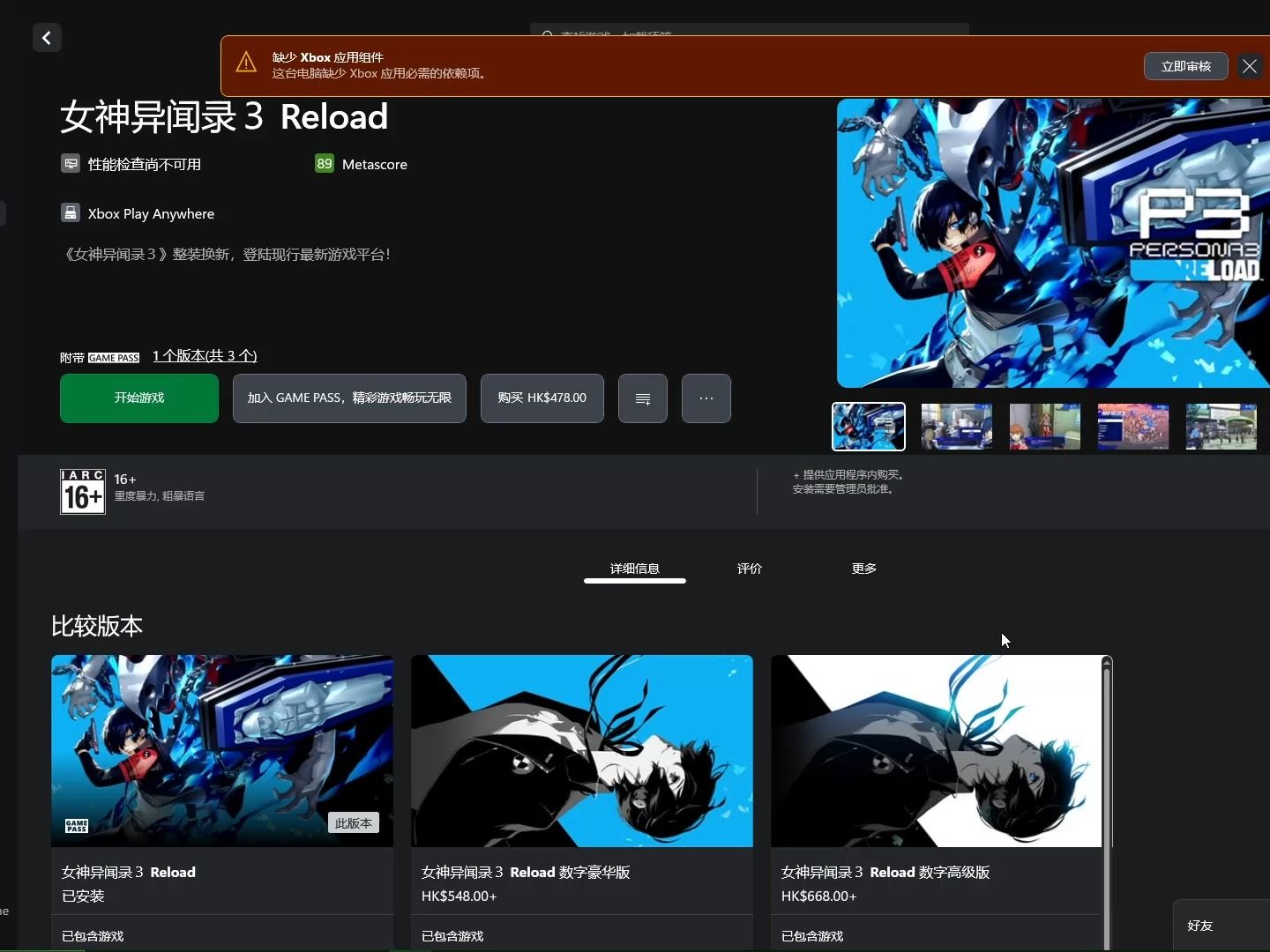Click the 已安装 status text
Screen dimensions: 1270x952
(x=83, y=896)
